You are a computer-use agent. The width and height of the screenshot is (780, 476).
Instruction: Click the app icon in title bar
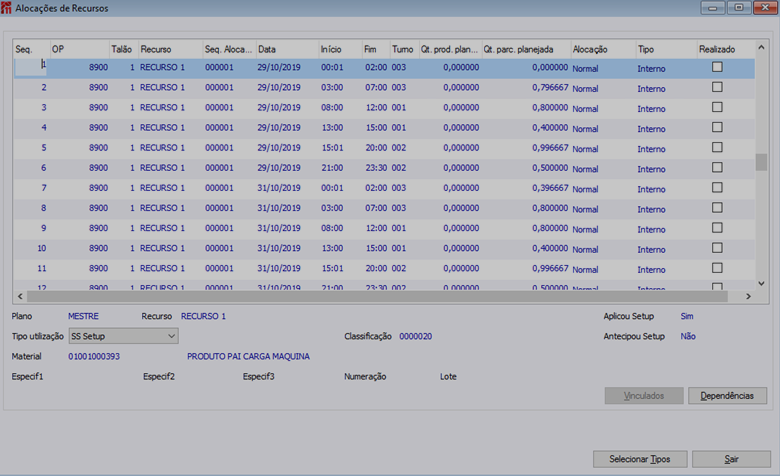(x=6, y=8)
